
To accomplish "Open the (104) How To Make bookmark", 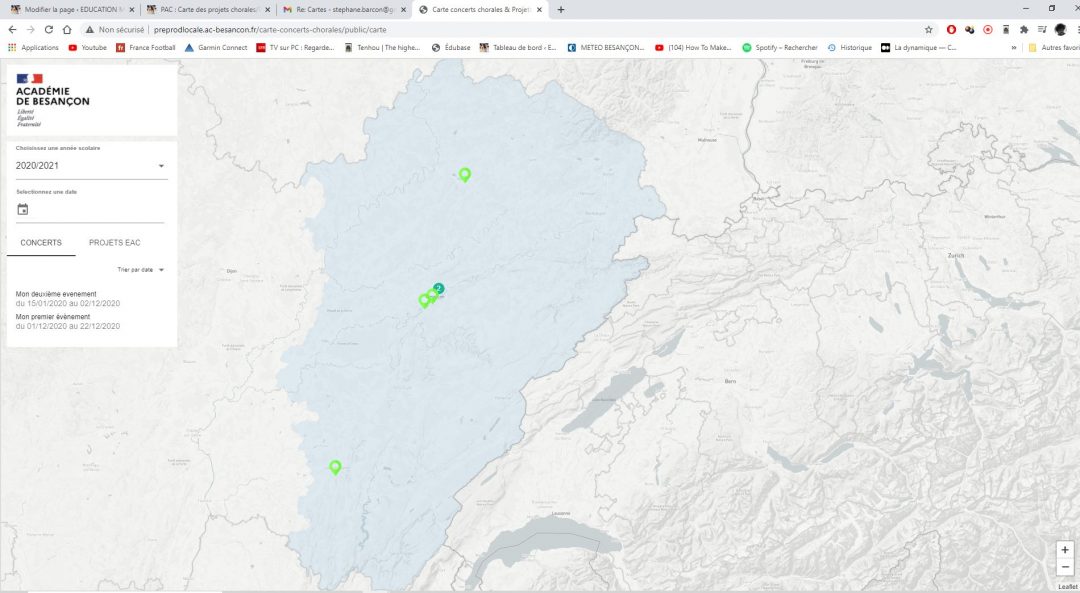I will [693, 48].
